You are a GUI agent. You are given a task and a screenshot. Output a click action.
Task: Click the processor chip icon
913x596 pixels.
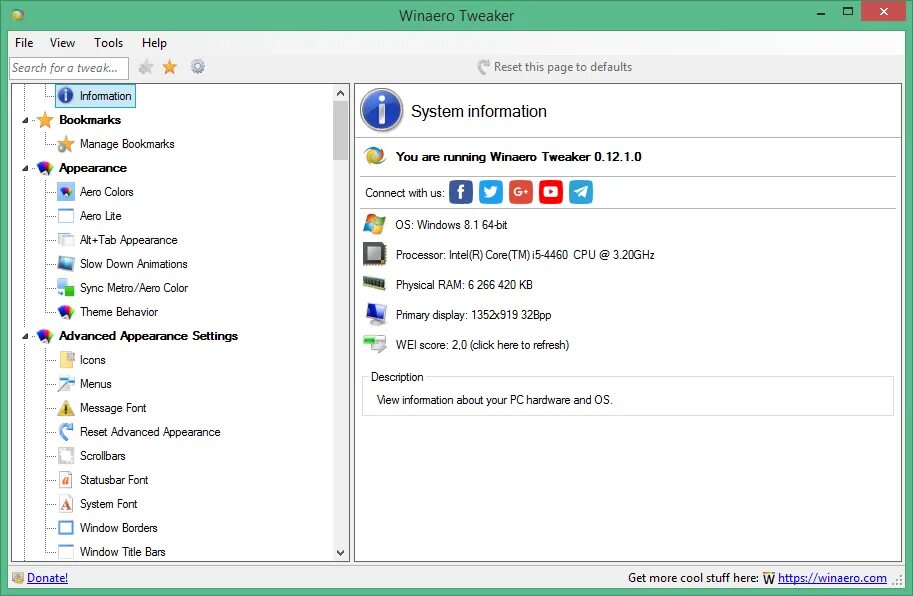(374, 254)
